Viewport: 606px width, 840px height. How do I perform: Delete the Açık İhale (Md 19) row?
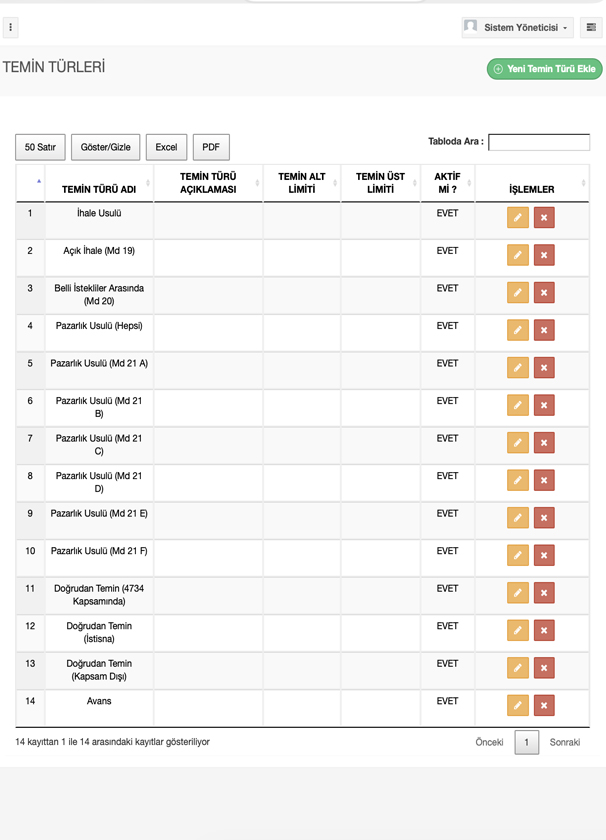544,255
